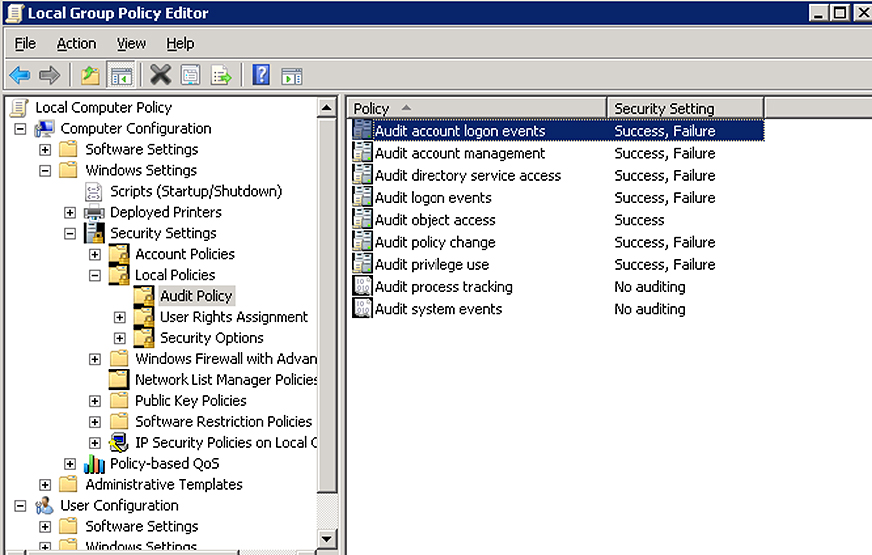This screenshot has height=555, width=872.
Task: Click the Delete X toolbar icon
Action: pos(160,75)
